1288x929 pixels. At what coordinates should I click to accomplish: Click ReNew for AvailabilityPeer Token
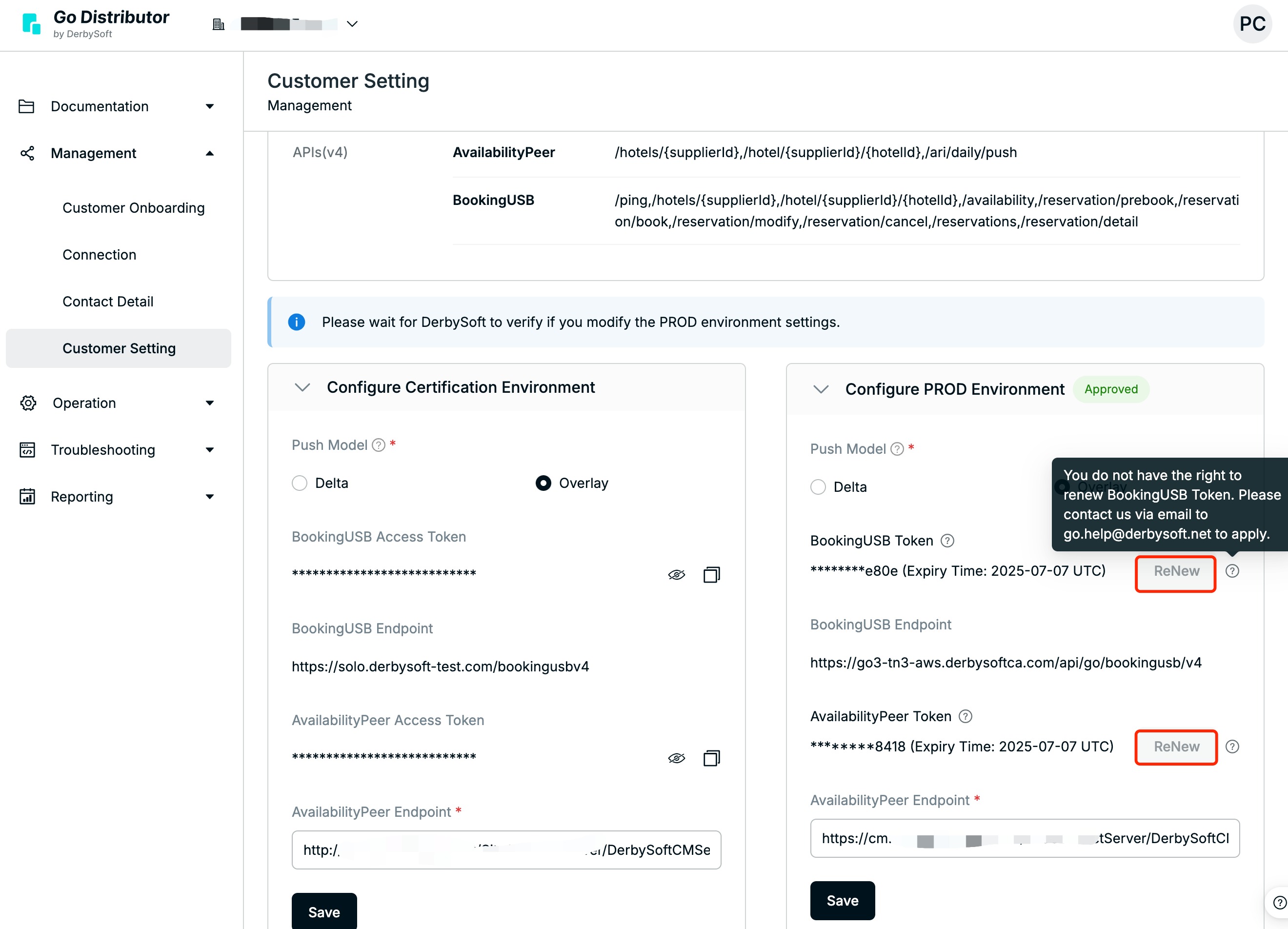(1176, 747)
